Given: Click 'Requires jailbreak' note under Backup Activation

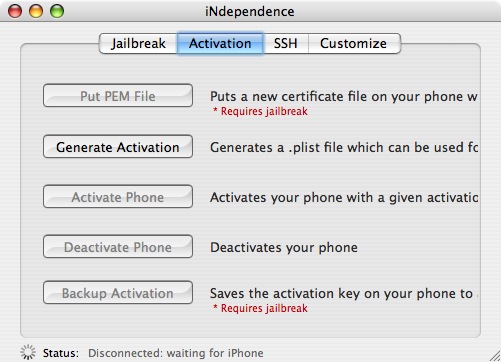Looking at the screenshot, I should click(x=260, y=308).
